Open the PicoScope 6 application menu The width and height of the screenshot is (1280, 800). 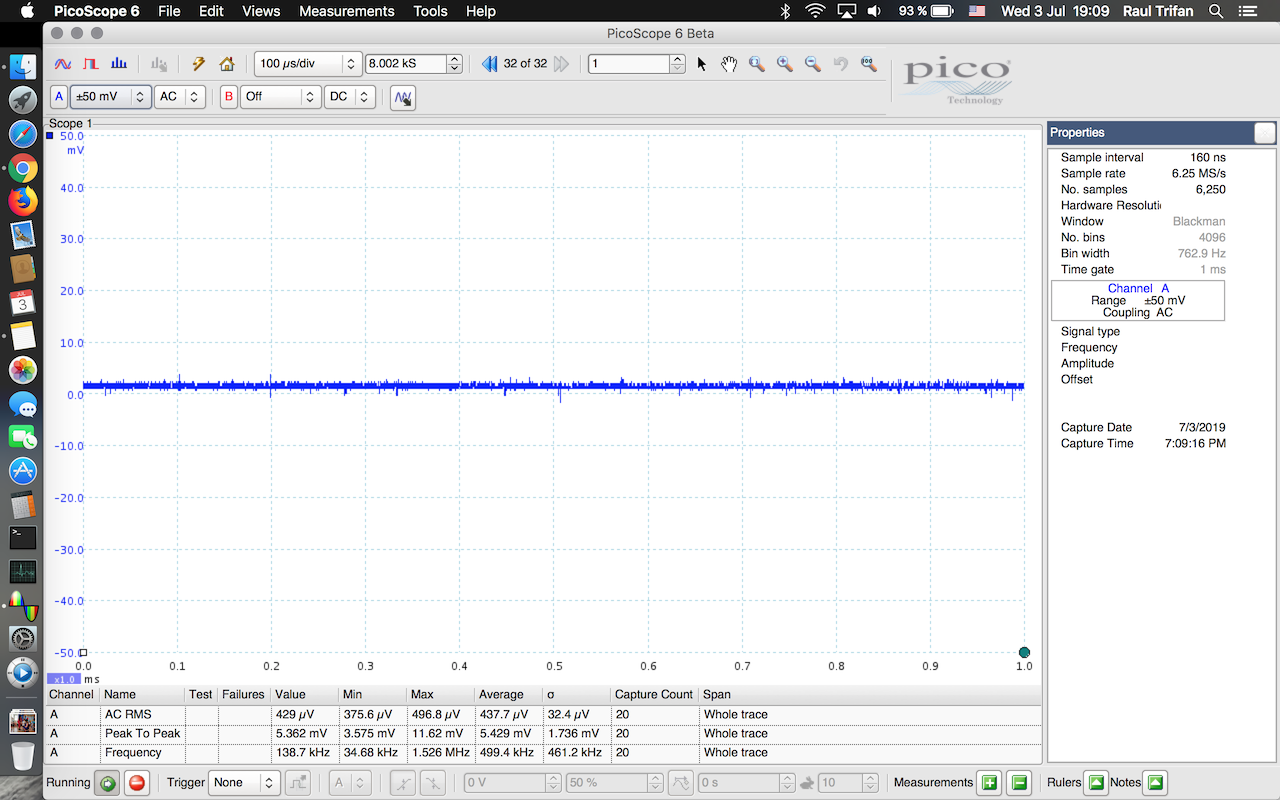click(x=97, y=11)
